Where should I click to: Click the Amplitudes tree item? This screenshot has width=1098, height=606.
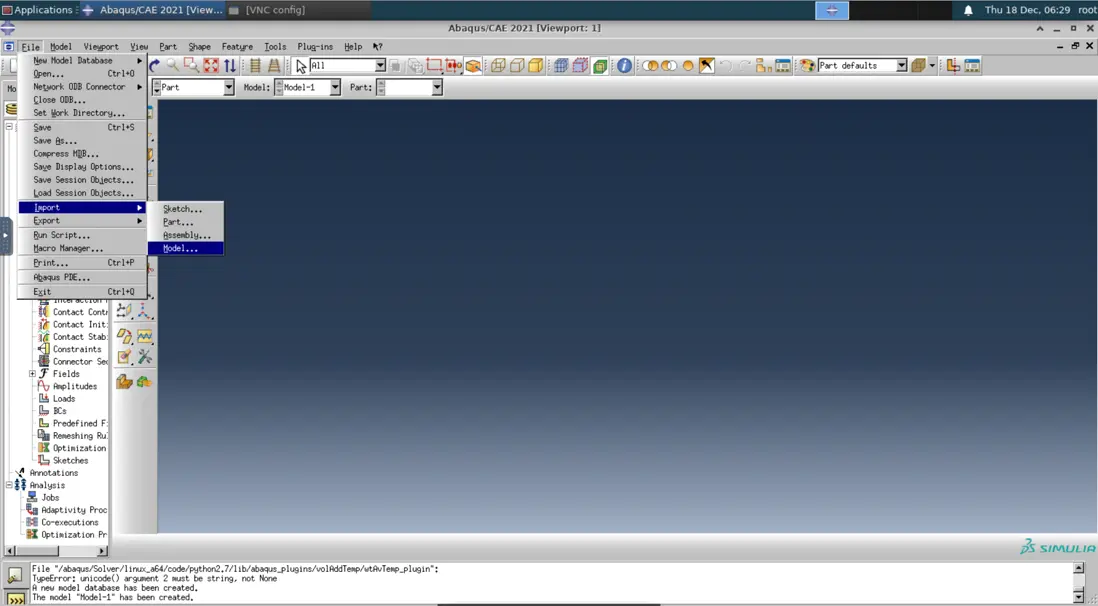click(x=74, y=386)
